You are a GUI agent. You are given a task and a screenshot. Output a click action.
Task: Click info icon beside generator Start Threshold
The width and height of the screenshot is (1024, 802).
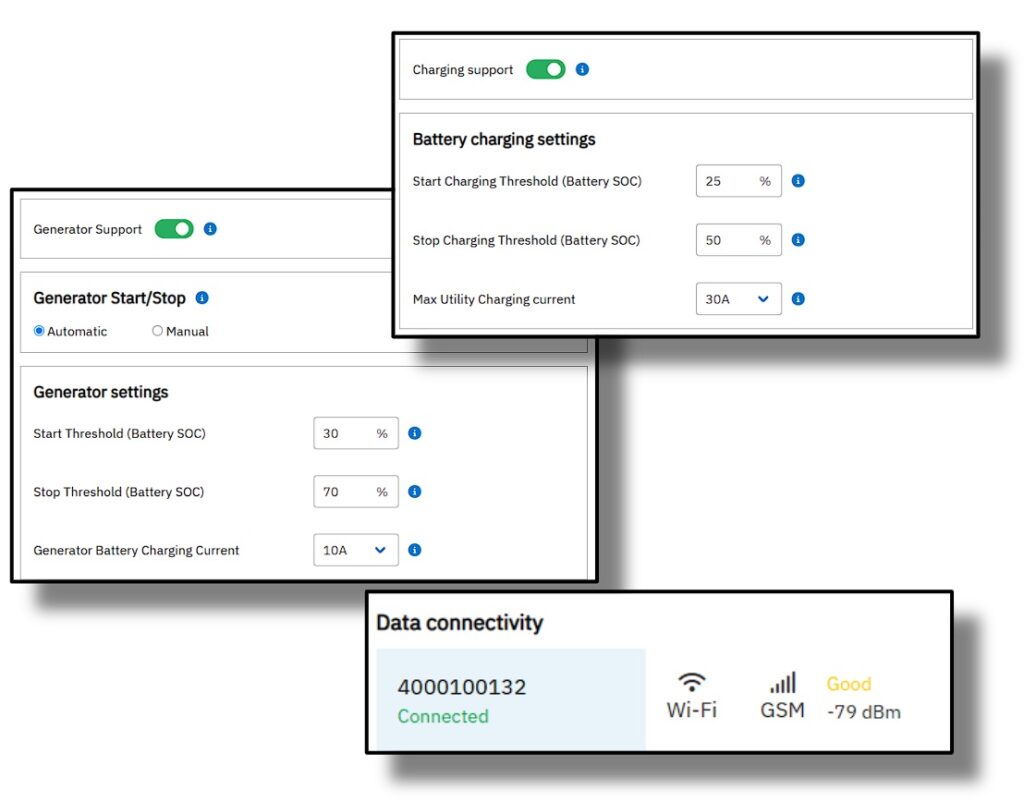(x=415, y=433)
